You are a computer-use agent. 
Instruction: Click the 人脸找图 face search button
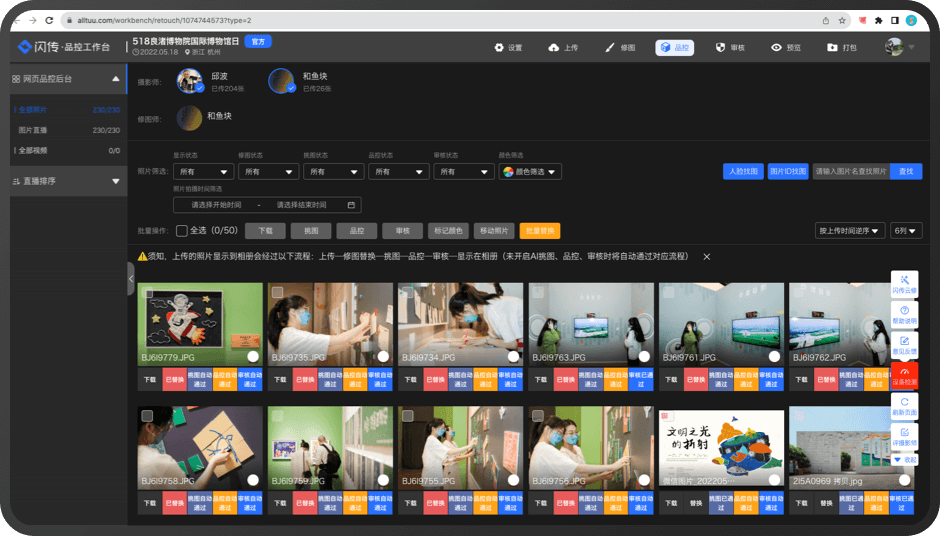[743, 172]
